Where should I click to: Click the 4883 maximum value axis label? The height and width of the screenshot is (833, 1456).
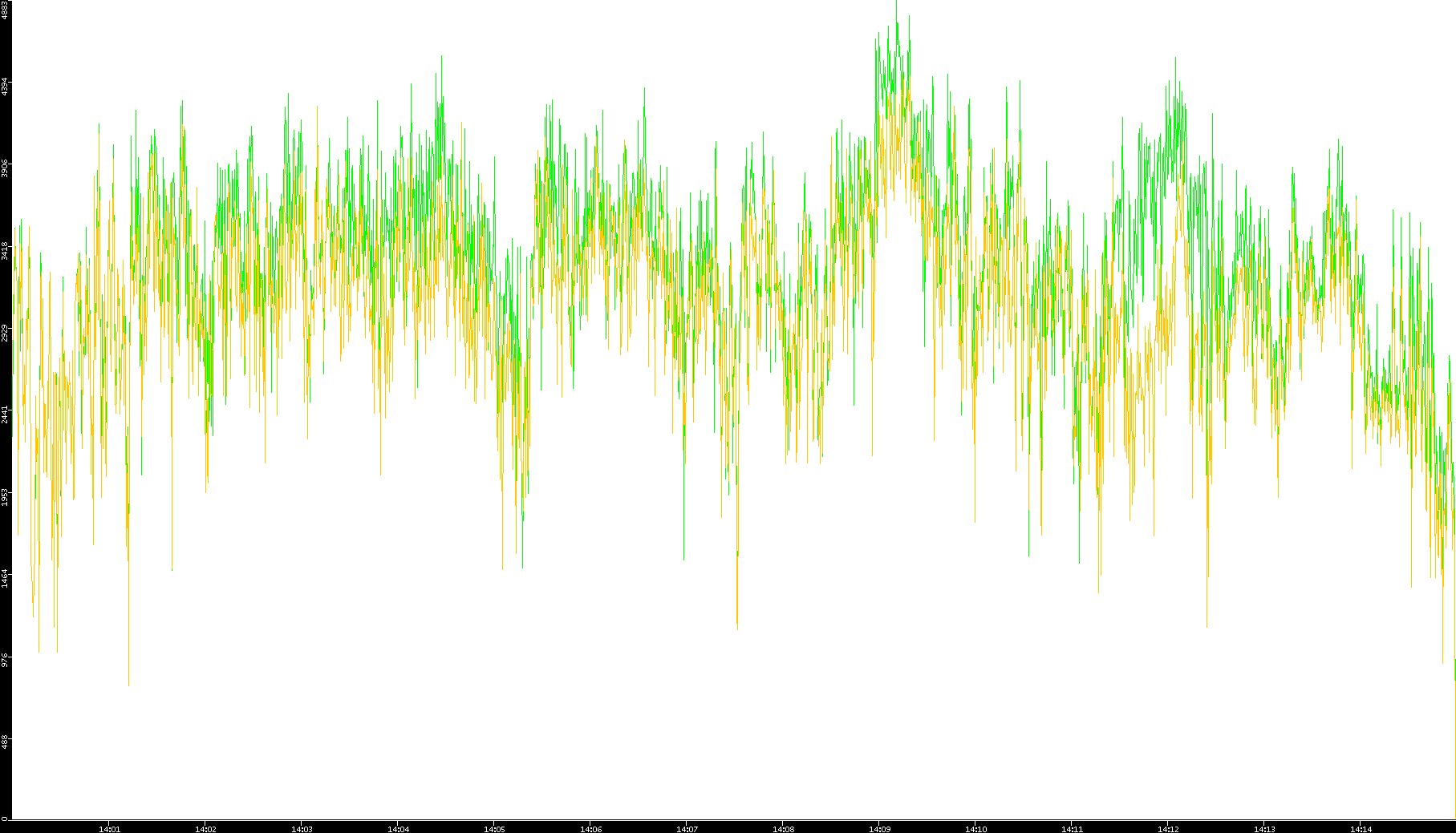coord(5,10)
